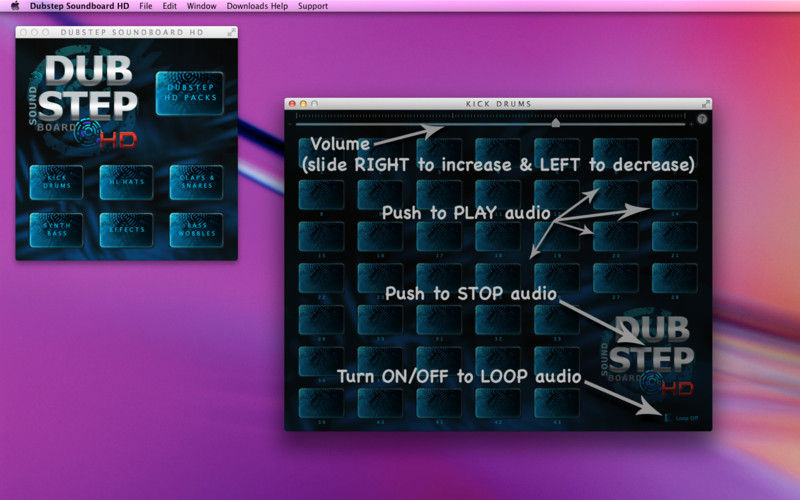Screen dimensions: 800x500
Task: Play kick drum pad 14
Action: click(x=674, y=194)
